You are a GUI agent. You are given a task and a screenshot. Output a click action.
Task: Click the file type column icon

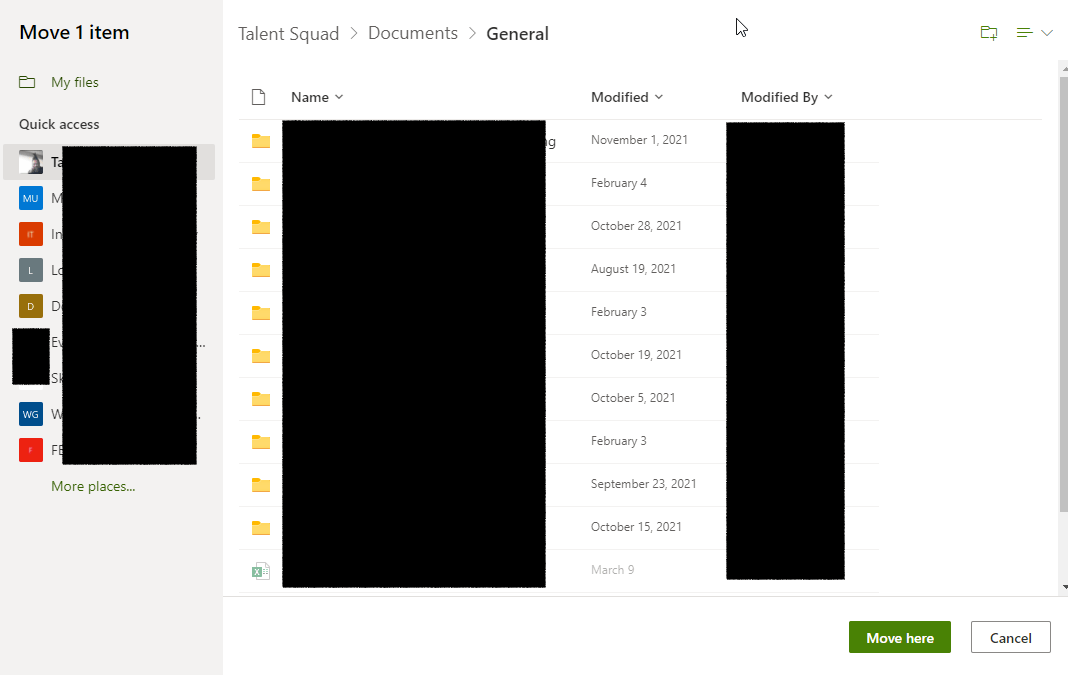pyautogui.click(x=258, y=97)
